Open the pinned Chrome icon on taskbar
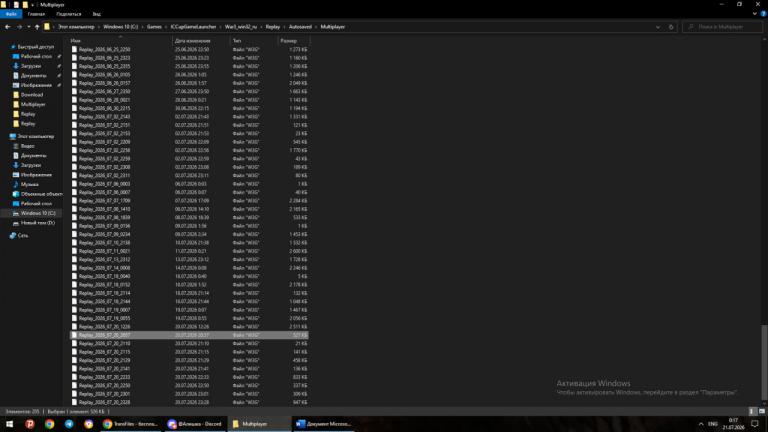This screenshot has height=432, width=768. click(x=49, y=424)
